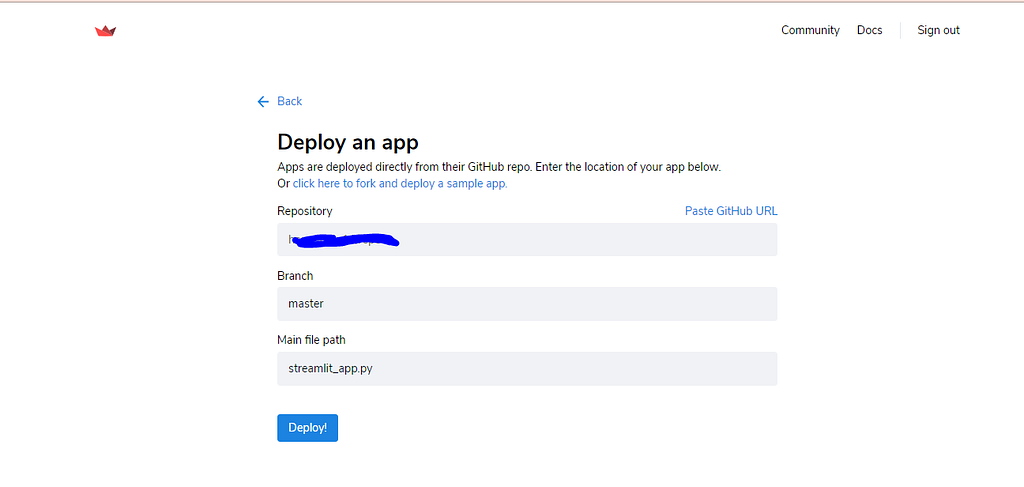Focus the Main file path input field
The image size is (1024, 487).
pos(527,368)
